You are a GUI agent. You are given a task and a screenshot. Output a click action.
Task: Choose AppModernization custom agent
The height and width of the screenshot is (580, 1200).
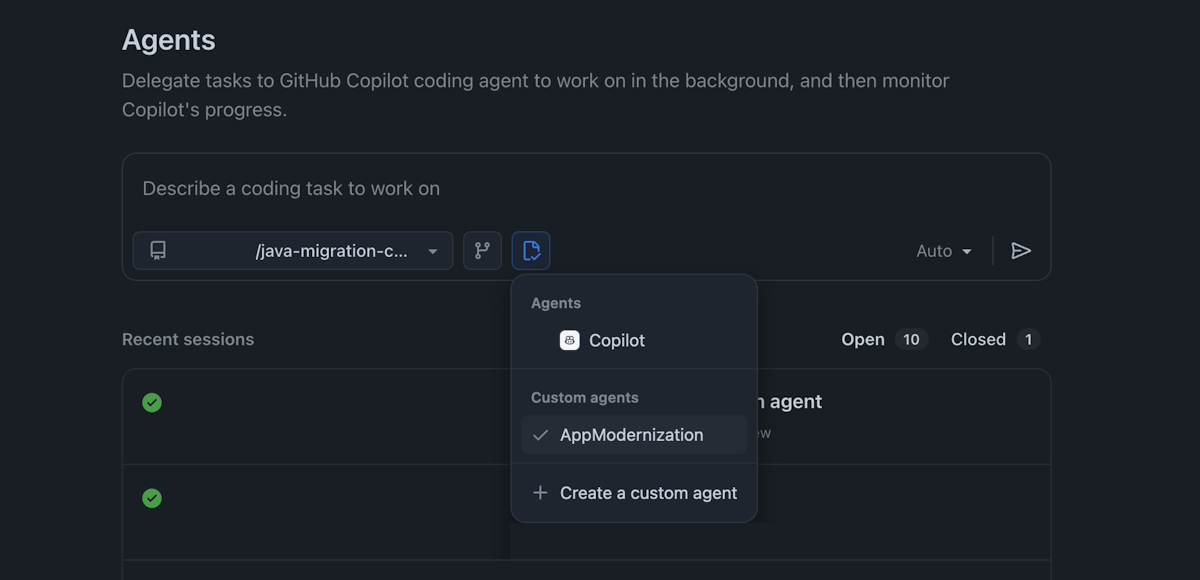point(632,435)
